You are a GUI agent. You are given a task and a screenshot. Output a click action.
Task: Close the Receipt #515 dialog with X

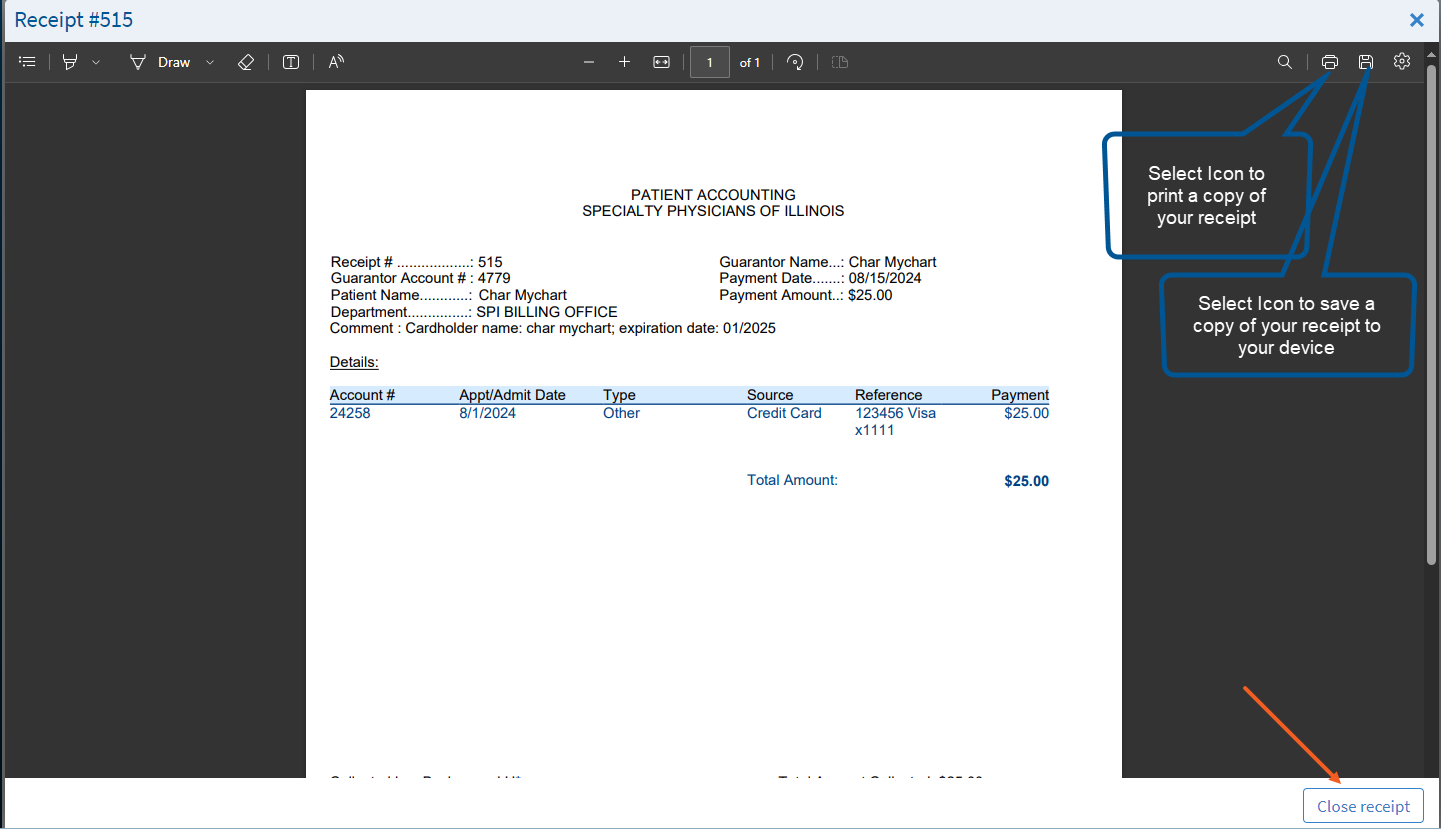(1417, 20)
